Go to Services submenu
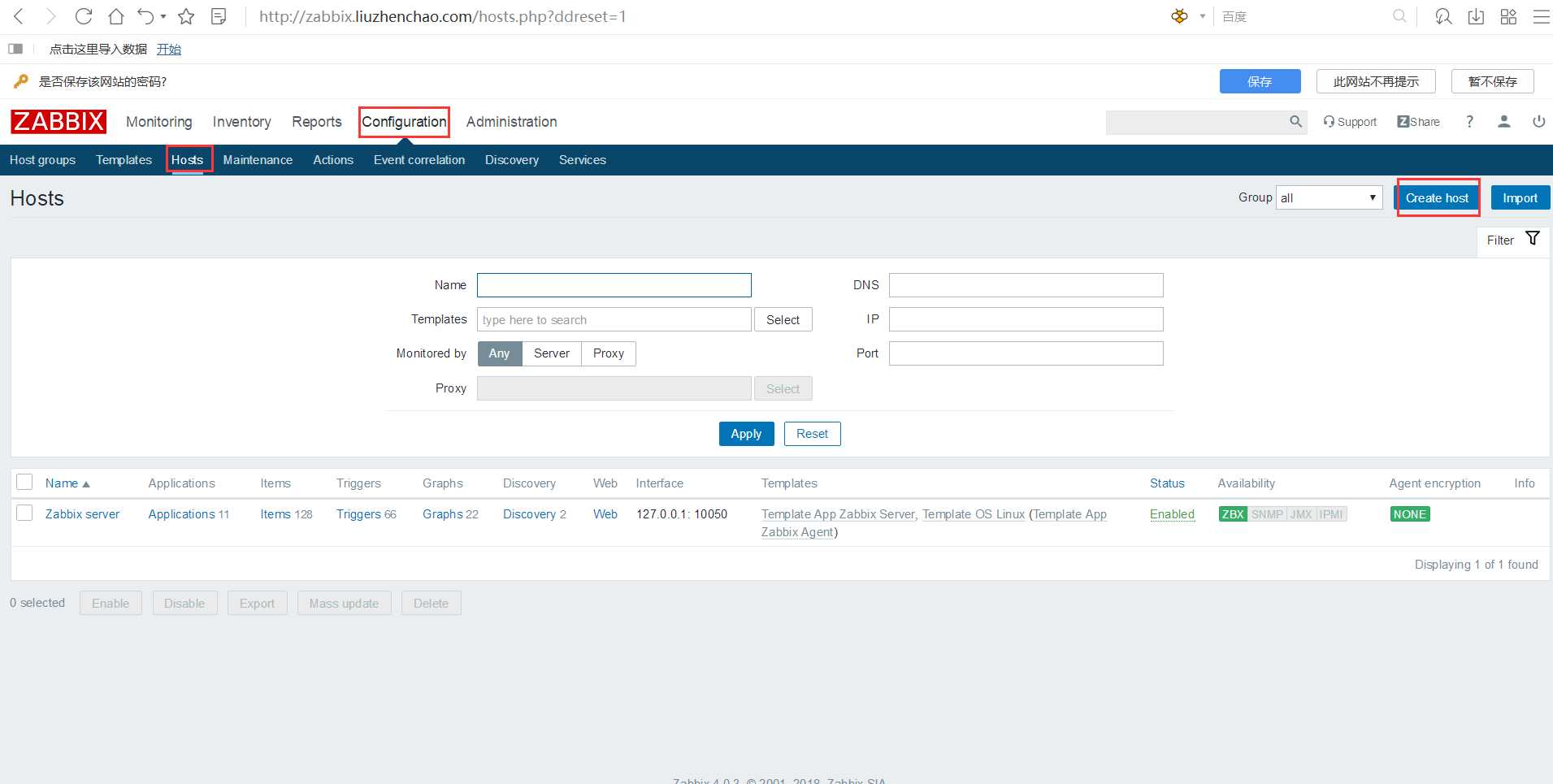1553x784 pixels. tap(583, 160)
